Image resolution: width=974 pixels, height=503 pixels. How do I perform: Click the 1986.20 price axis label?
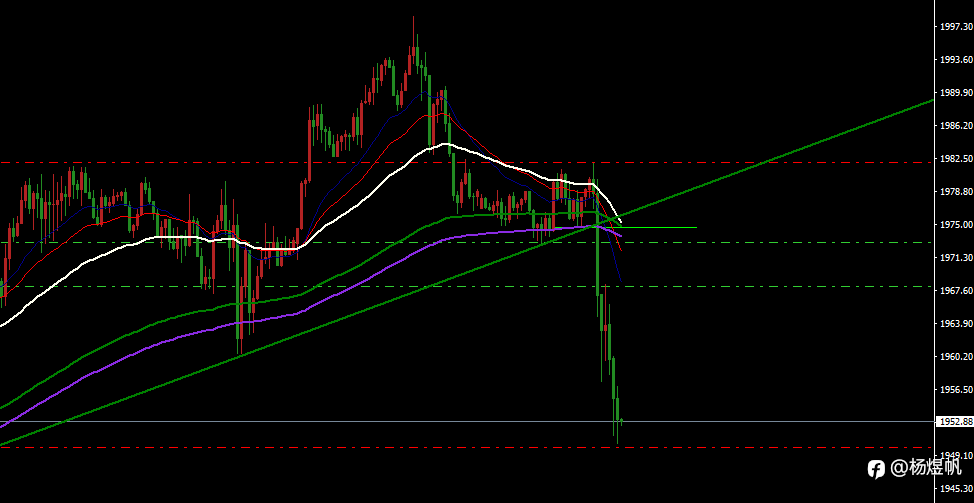[x=956, y=125]
